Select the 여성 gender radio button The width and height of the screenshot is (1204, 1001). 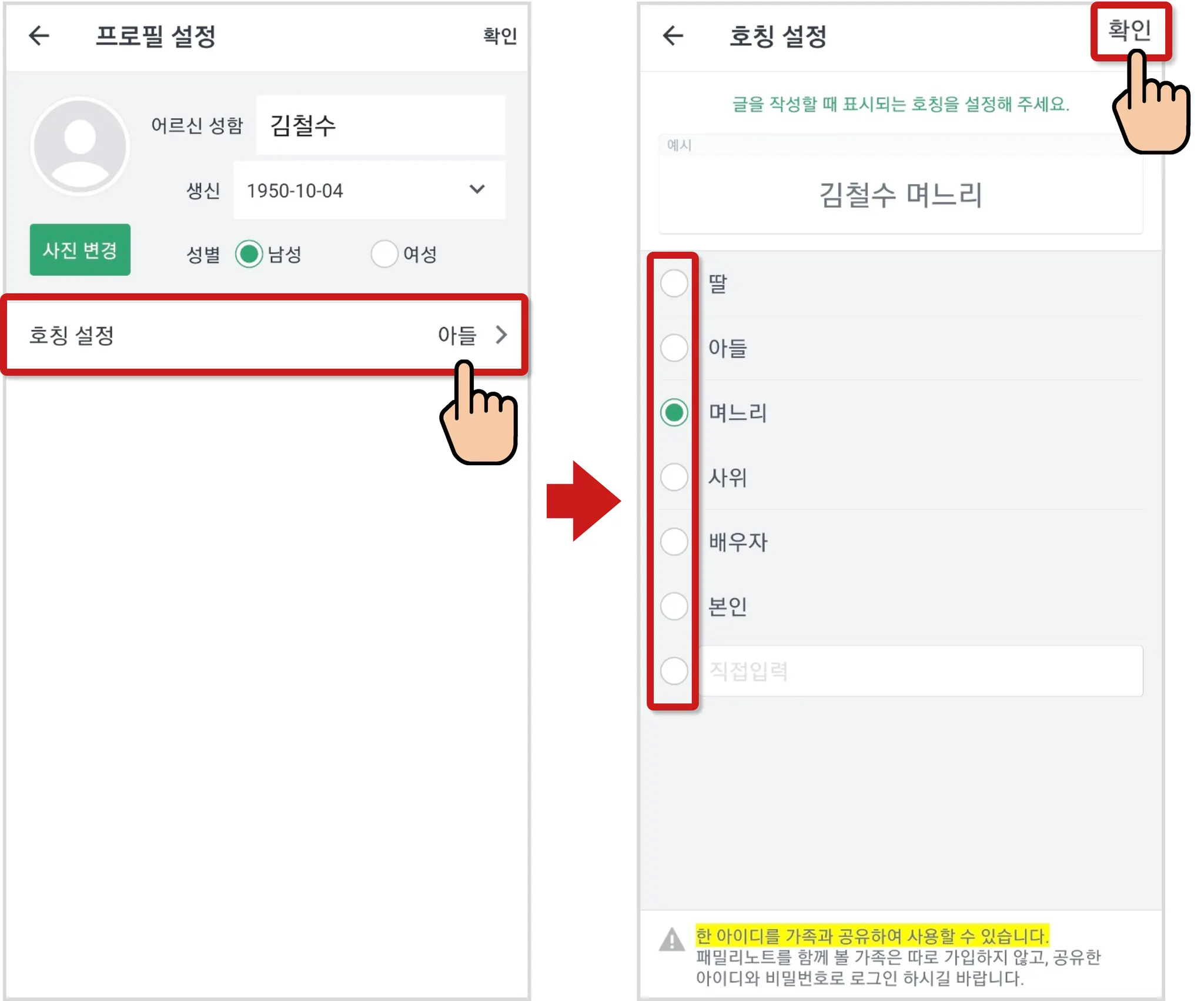tap(384, 254)
